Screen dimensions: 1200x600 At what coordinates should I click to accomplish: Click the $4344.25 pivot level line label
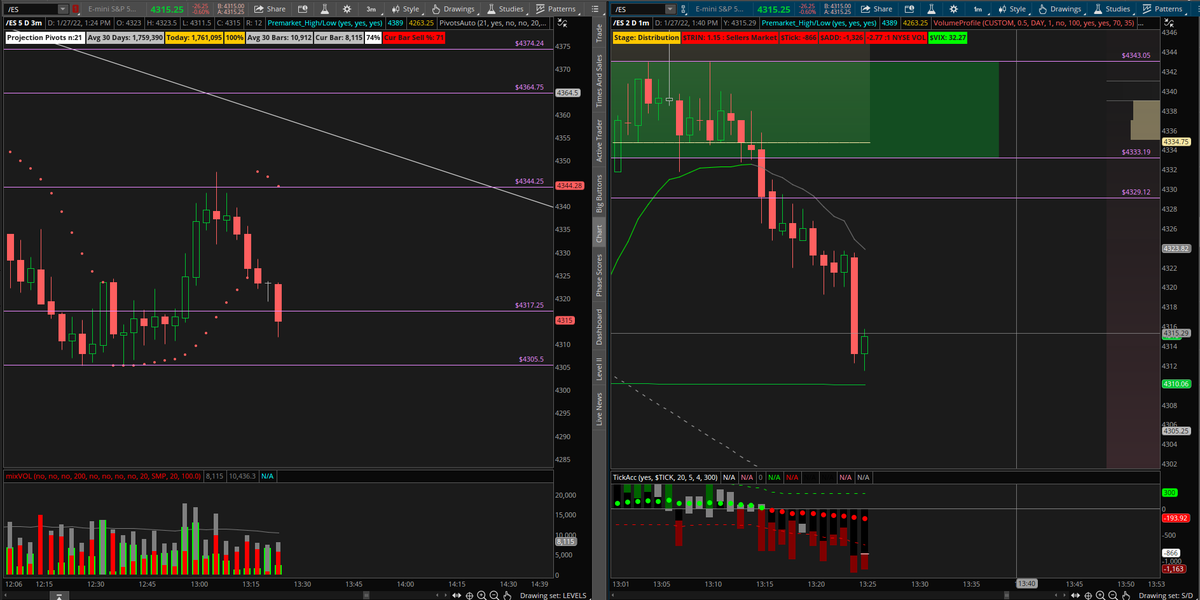coord(529,181)
